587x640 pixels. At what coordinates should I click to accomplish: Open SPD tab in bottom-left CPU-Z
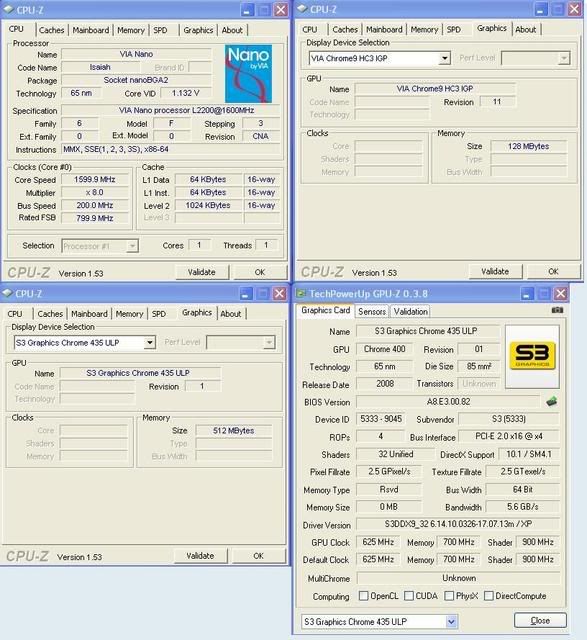pos(159,314)
